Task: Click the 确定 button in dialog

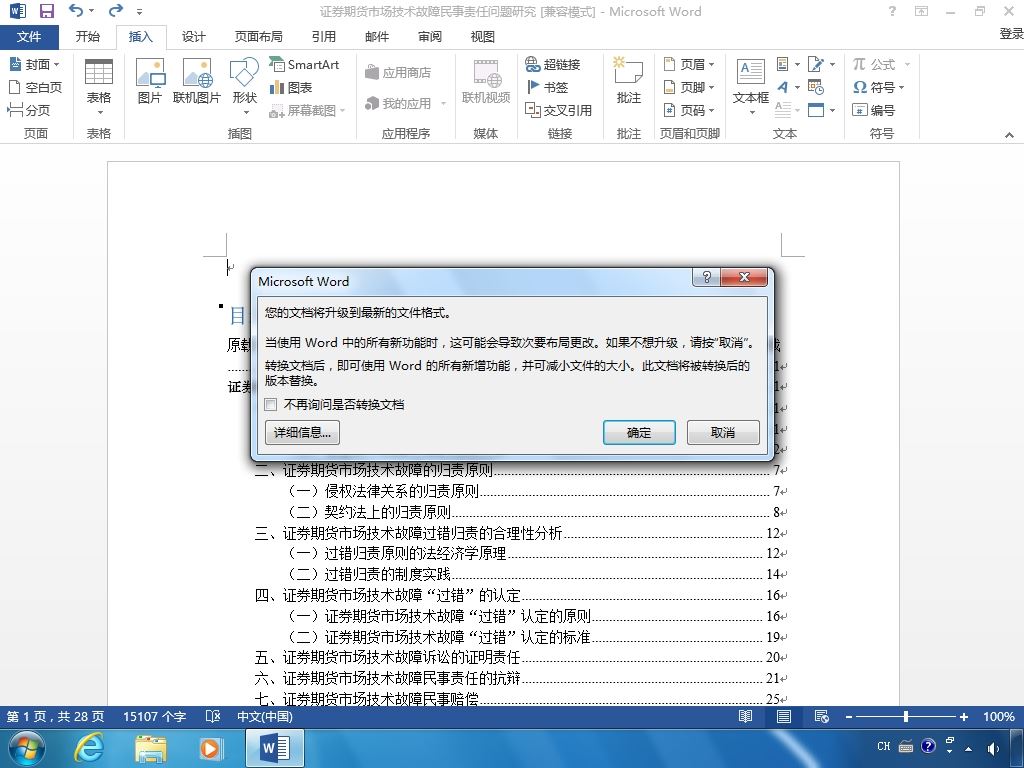Action: point(639,432)
